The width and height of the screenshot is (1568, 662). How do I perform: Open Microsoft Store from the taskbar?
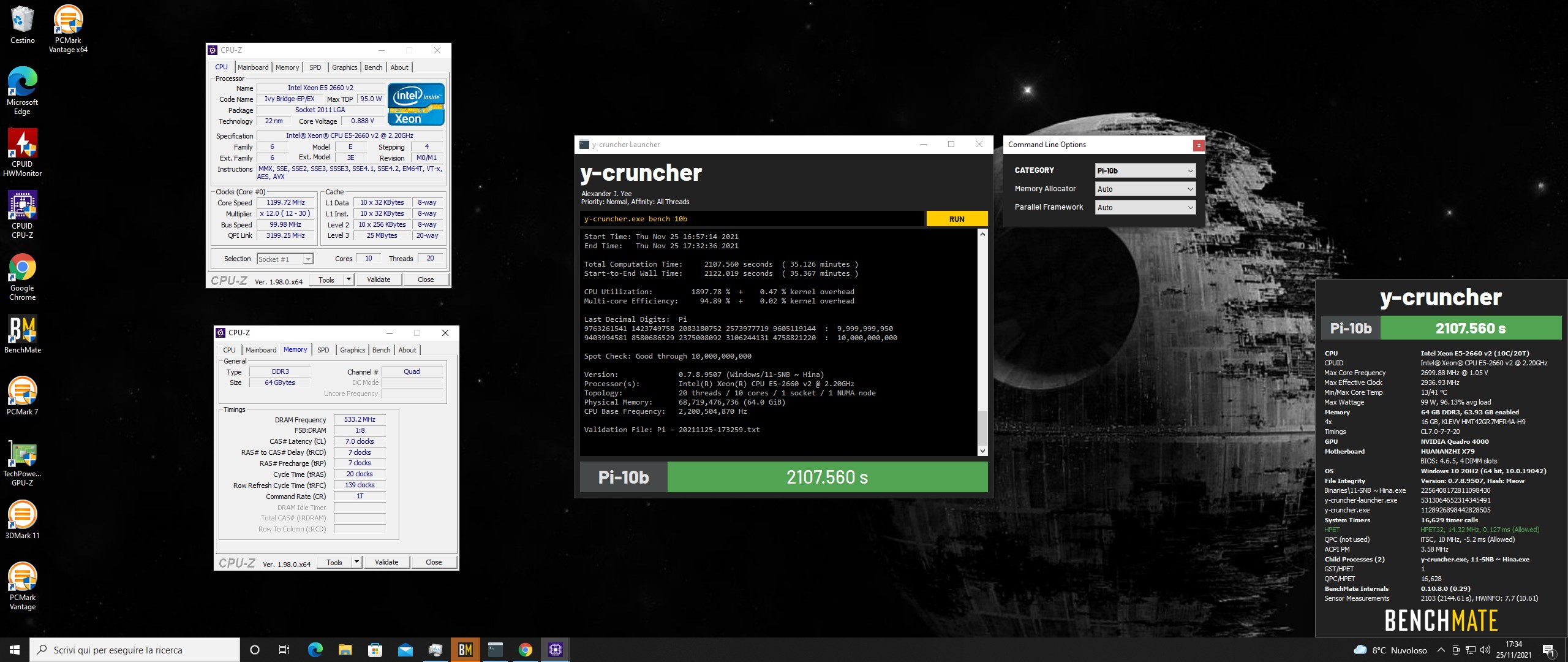click(375, 650)
